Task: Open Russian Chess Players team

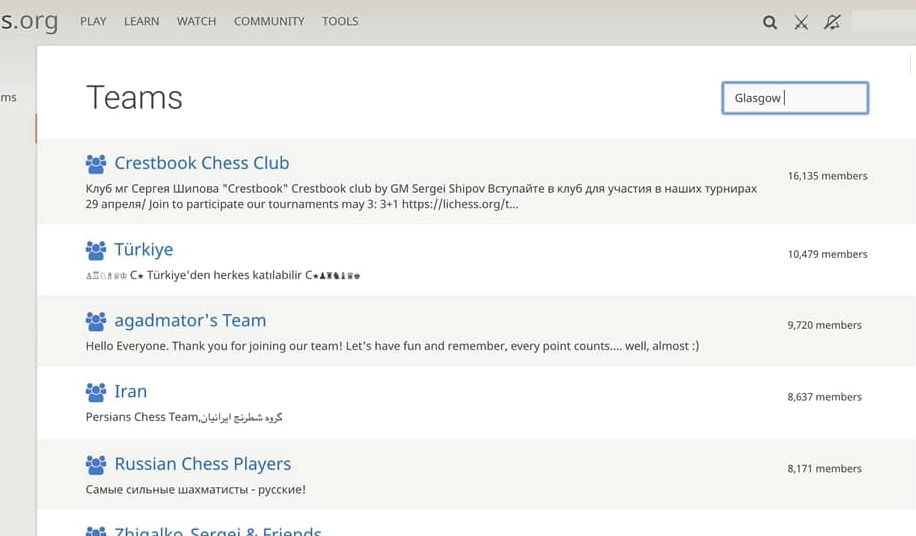Action: [202, 463]
